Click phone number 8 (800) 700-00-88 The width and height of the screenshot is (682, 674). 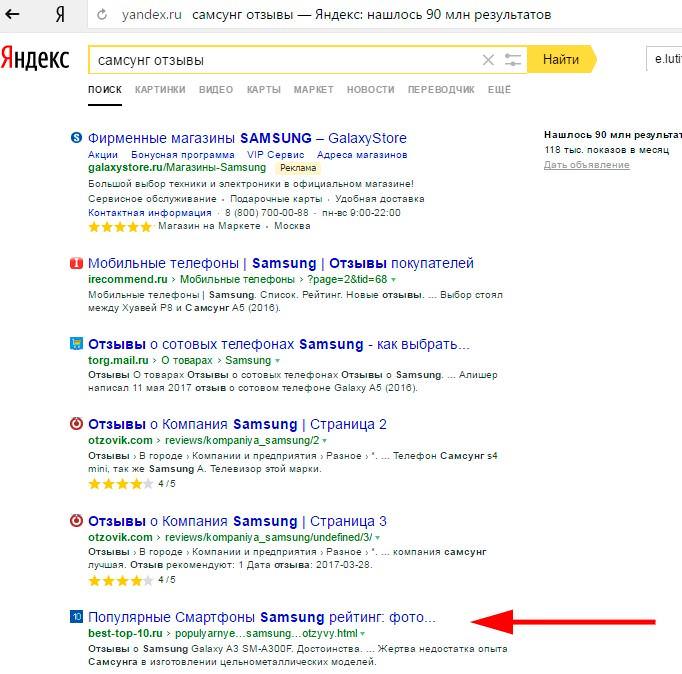(267, 213)
